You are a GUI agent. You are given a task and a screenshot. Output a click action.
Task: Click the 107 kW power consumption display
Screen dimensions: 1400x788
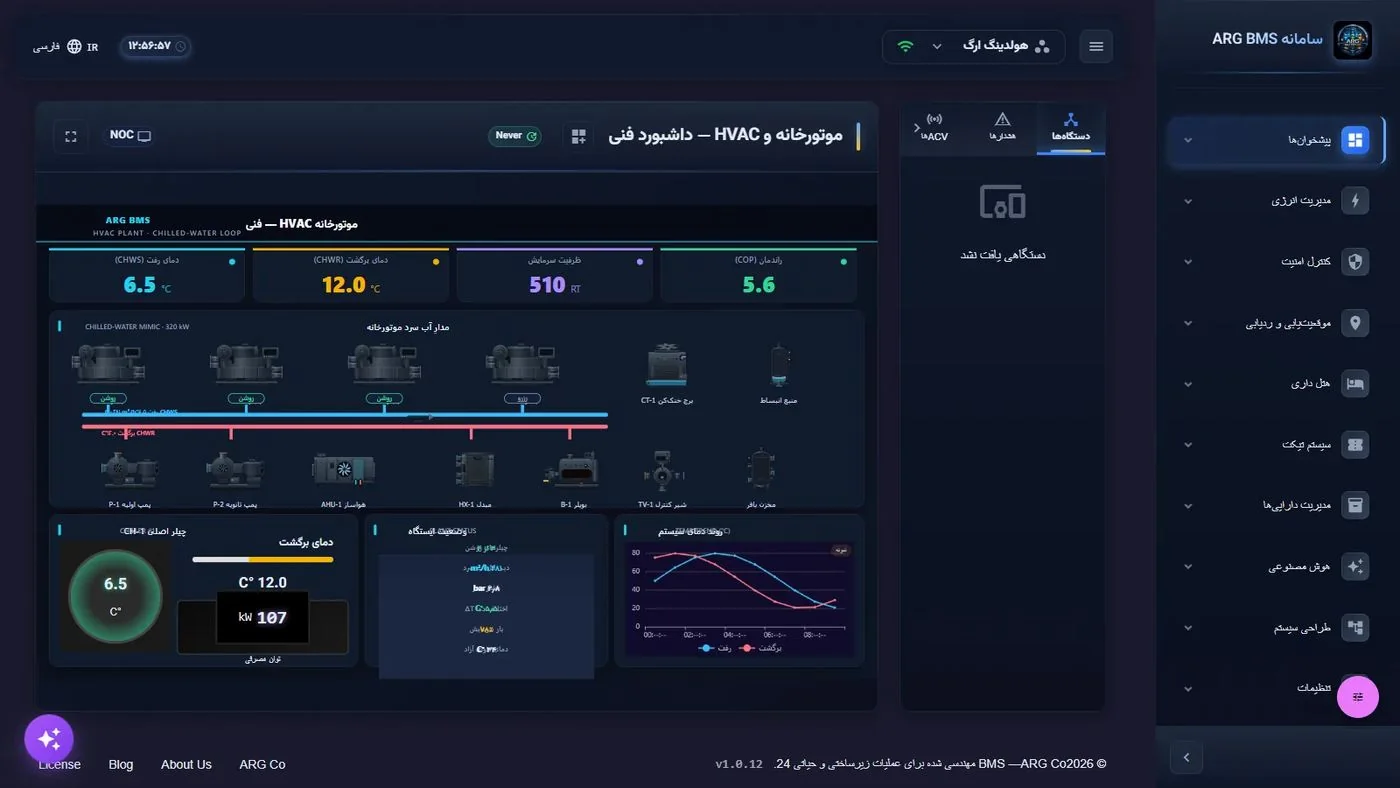(x=263, y=617)
